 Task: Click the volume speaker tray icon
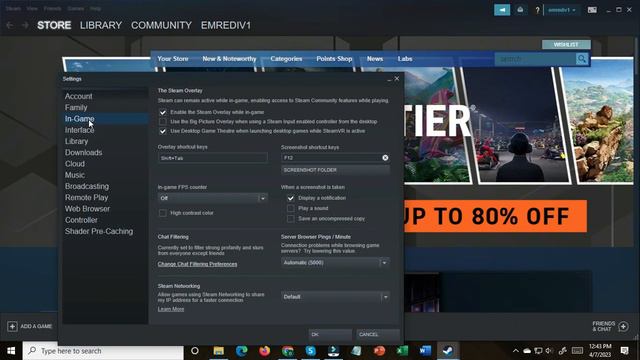[x=549, y=351]
